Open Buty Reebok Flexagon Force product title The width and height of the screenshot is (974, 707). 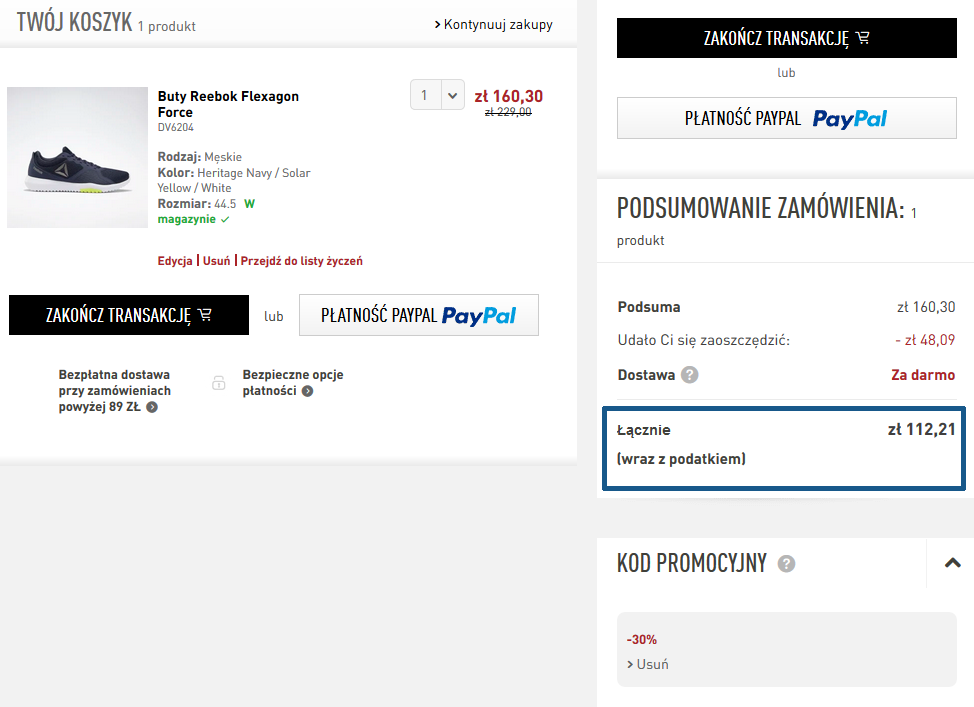[x=228, y=104]
